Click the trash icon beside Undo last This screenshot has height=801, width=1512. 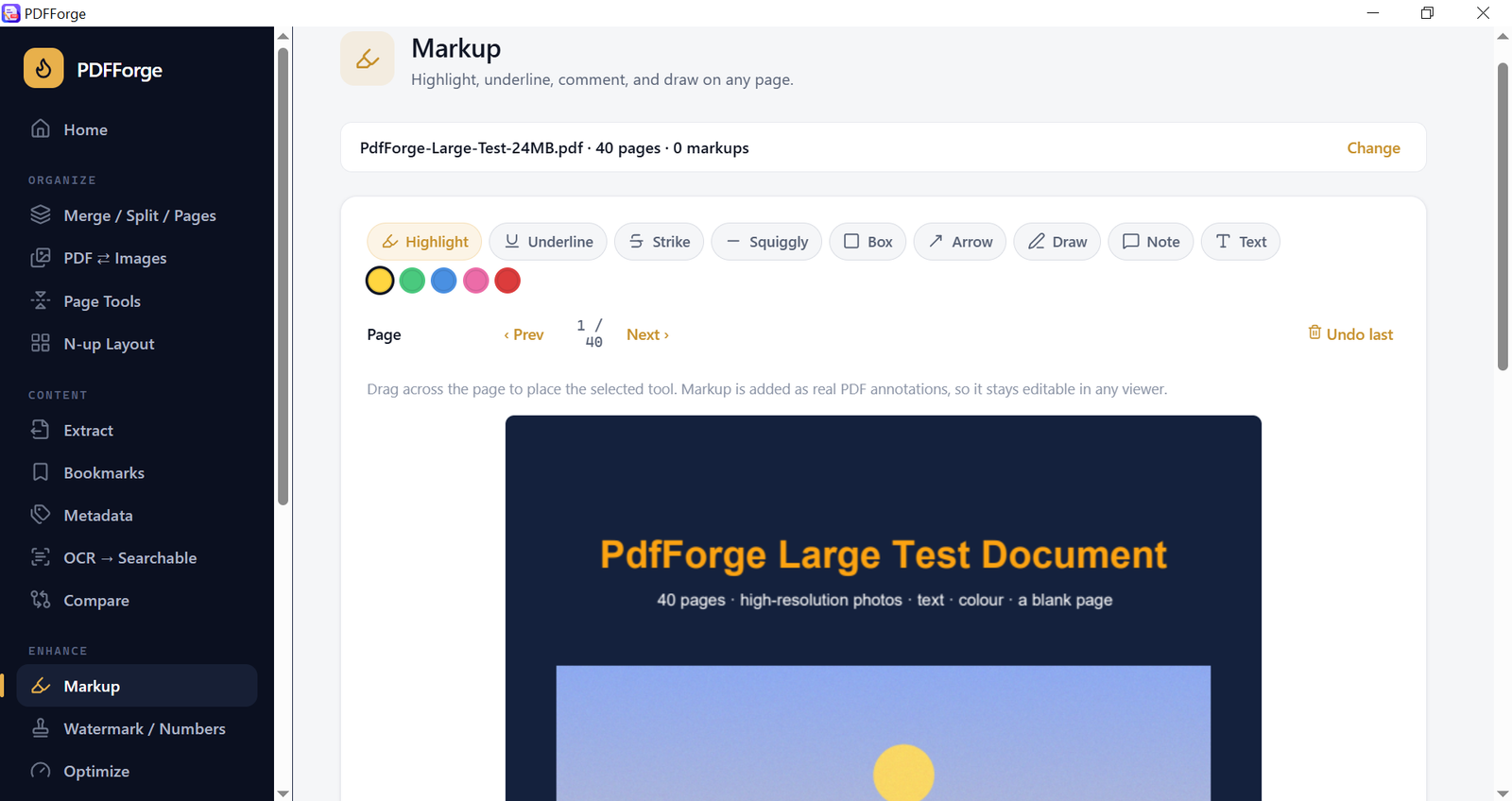[x=1314, y=332]
